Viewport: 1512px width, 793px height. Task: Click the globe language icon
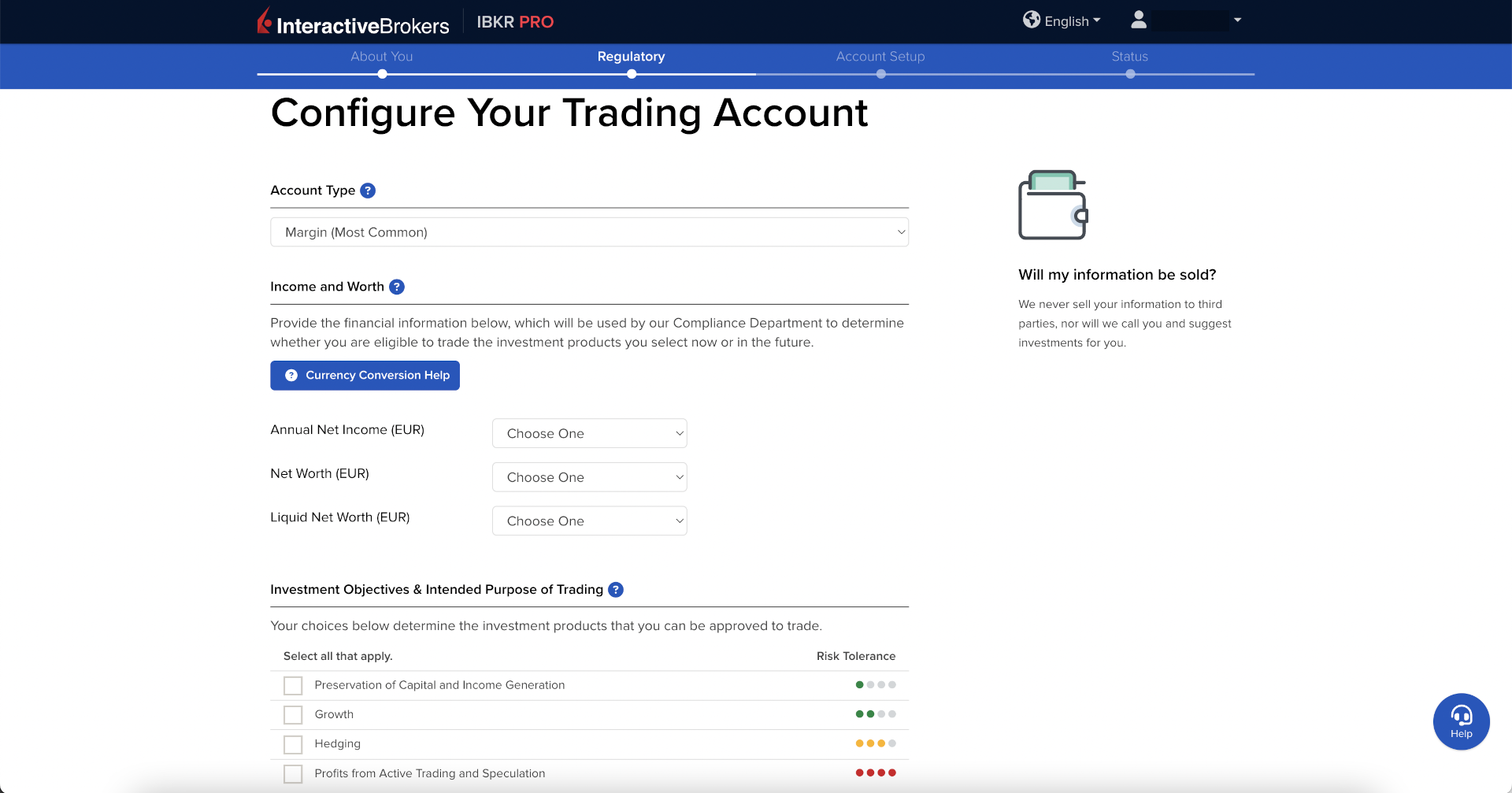click(1031, 20)
